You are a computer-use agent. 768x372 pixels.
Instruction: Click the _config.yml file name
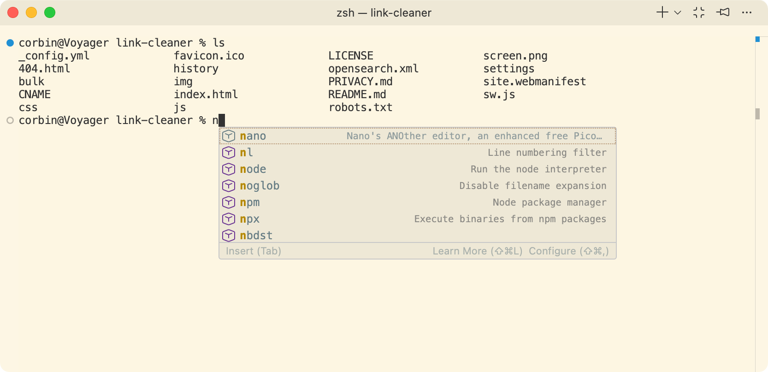[54, 56]
